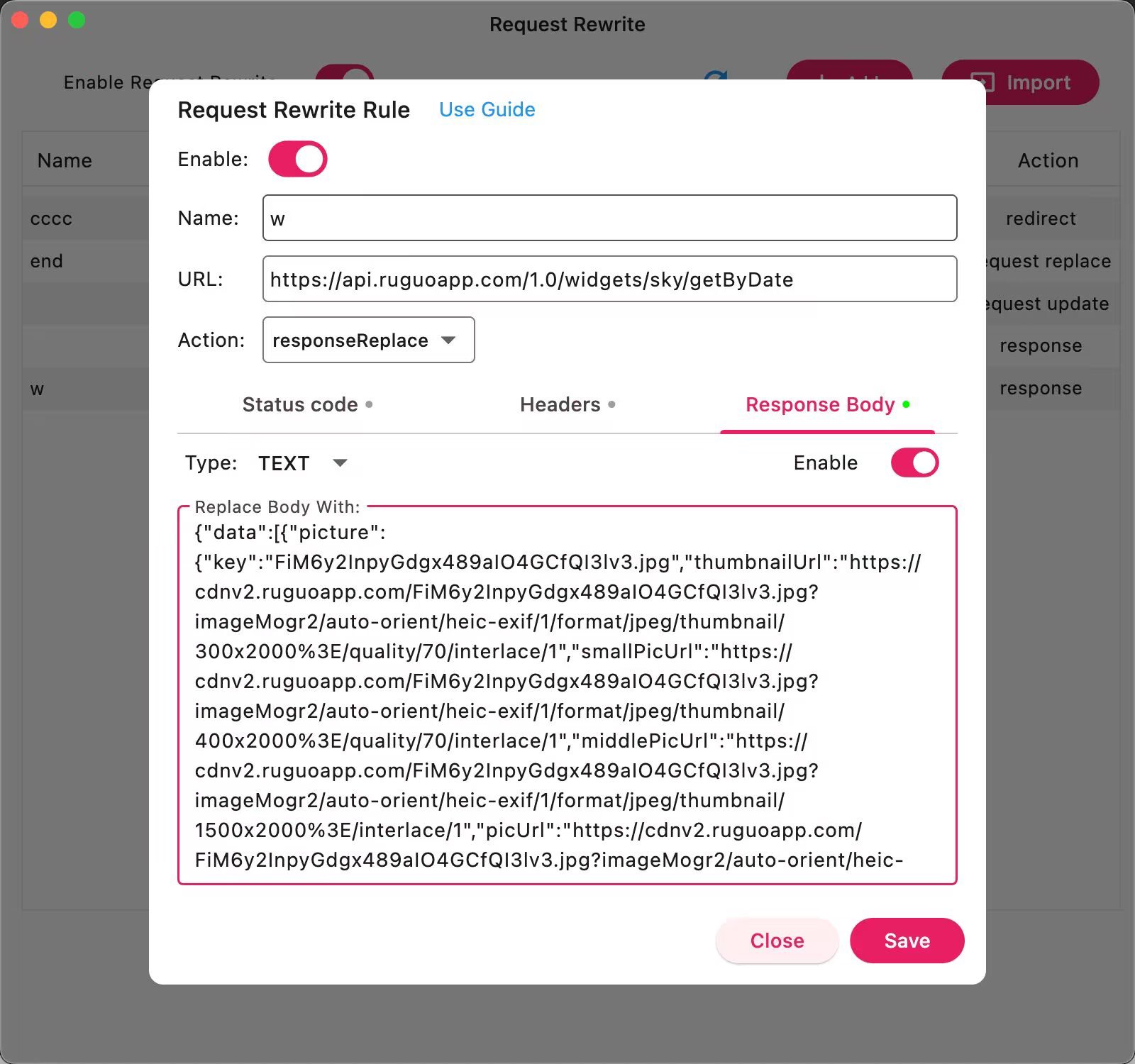
Task: Expand the TEXT type dropdown arrow
Action: (340, 463)
